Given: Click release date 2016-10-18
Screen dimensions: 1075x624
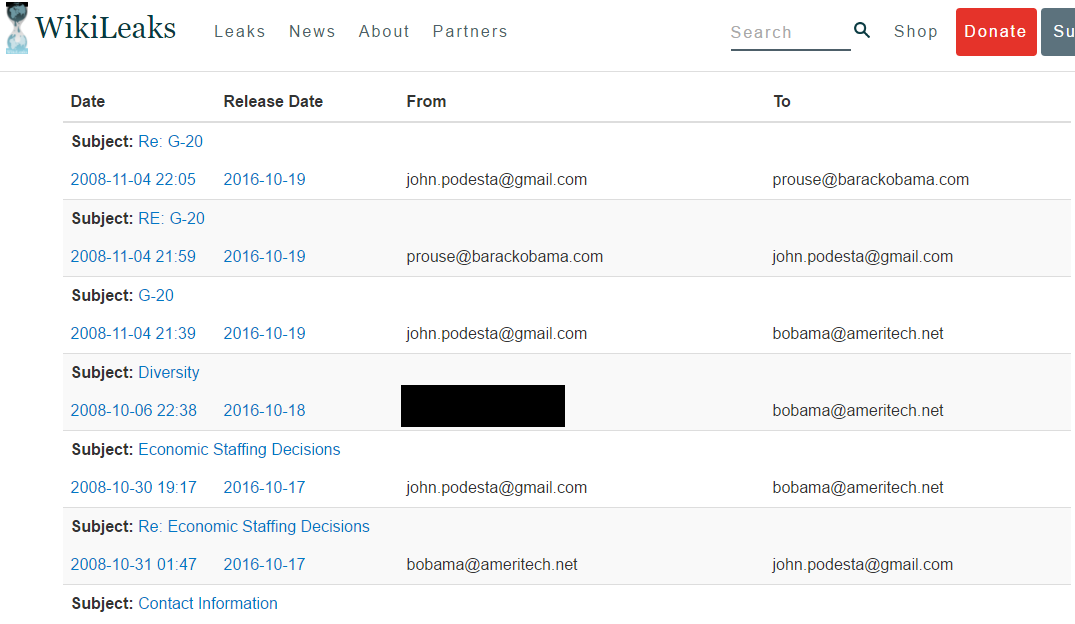Looking at the screenshot, I should (x=265, y=410).
